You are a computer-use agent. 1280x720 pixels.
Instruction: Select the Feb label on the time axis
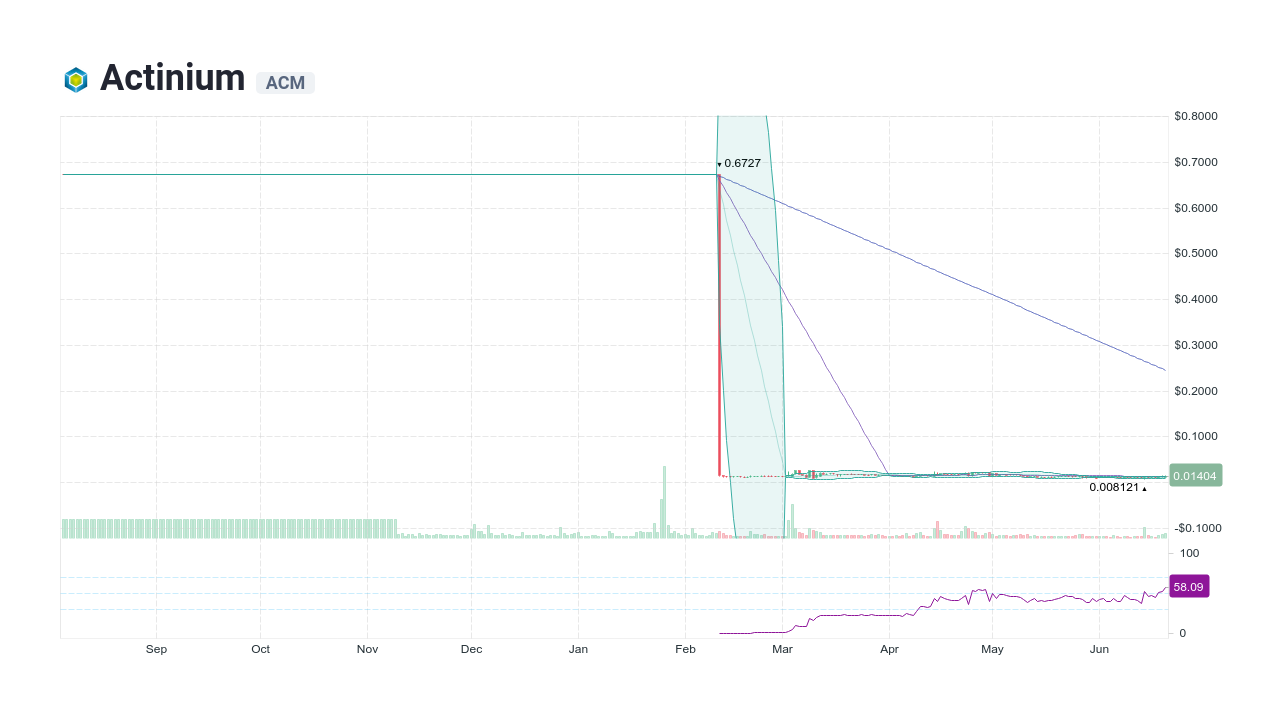pyautogui.click(x=685, y=649)
